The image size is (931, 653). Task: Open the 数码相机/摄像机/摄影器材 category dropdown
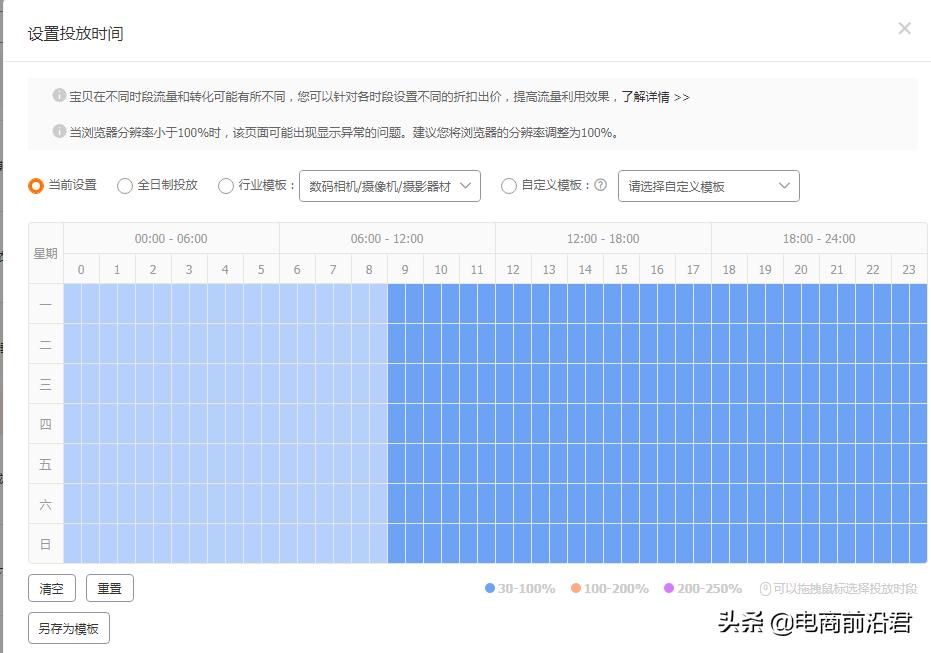pos(390,186)
